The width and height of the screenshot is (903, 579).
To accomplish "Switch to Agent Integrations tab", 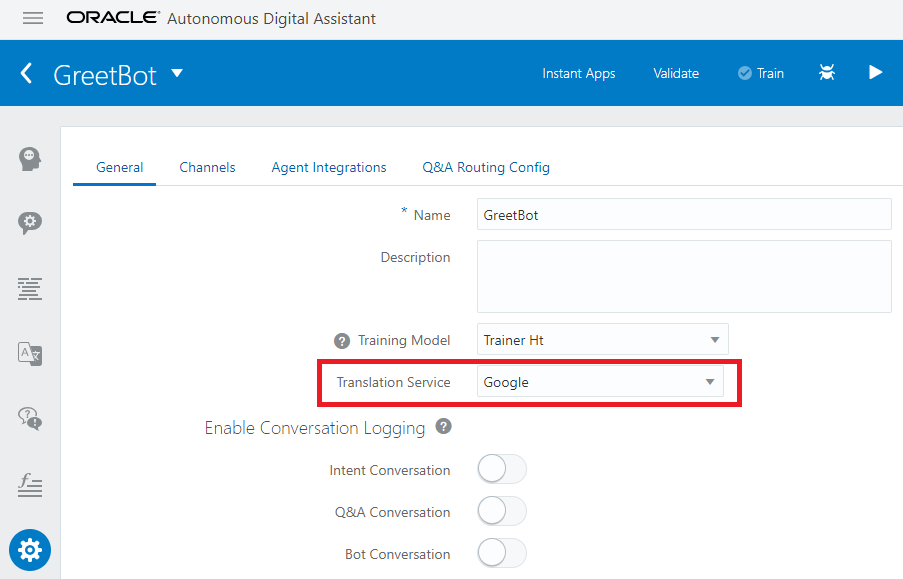I will (329, 168).
